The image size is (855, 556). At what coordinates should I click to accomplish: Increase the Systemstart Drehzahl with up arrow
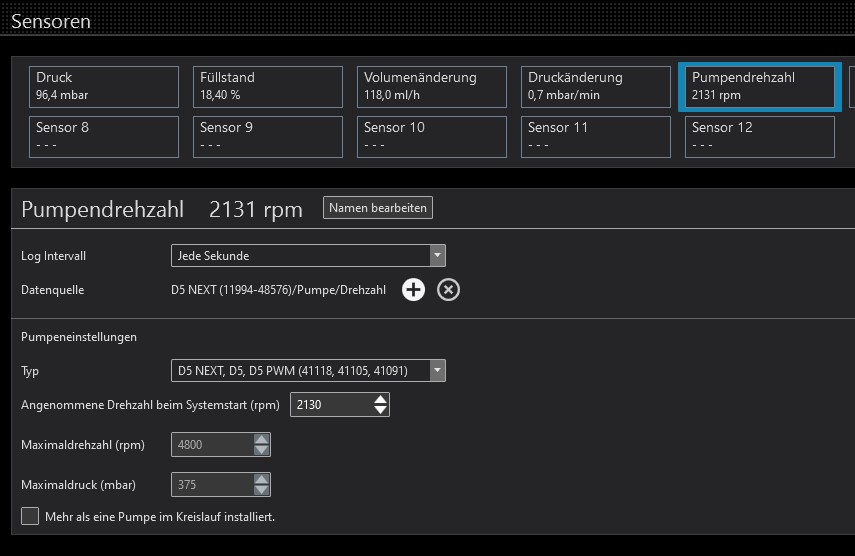click(381, 399)
